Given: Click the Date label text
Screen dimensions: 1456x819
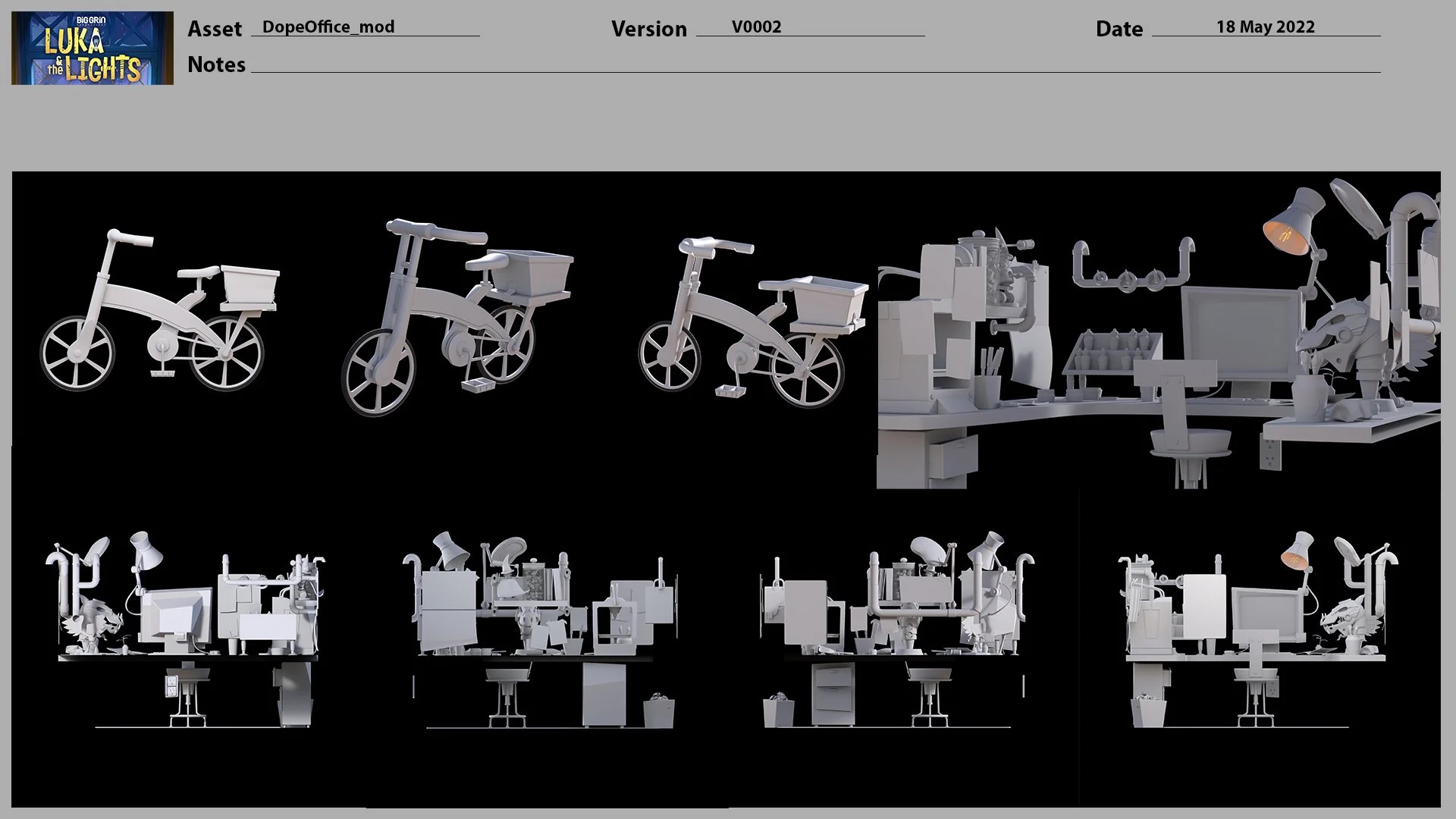Looking at the screenshot, I should (x=1119, y=29).
